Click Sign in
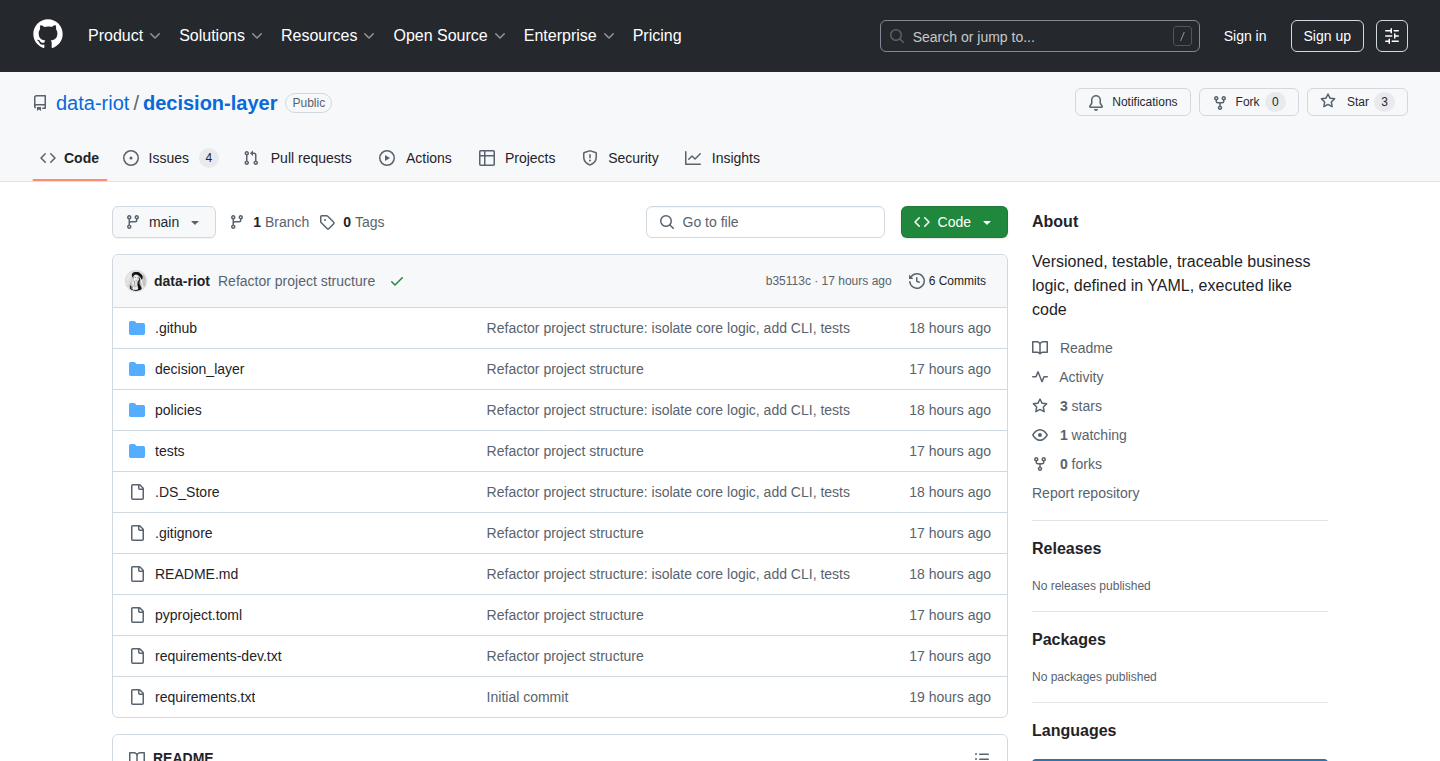1440x761 pixels. pos(1245,36)
